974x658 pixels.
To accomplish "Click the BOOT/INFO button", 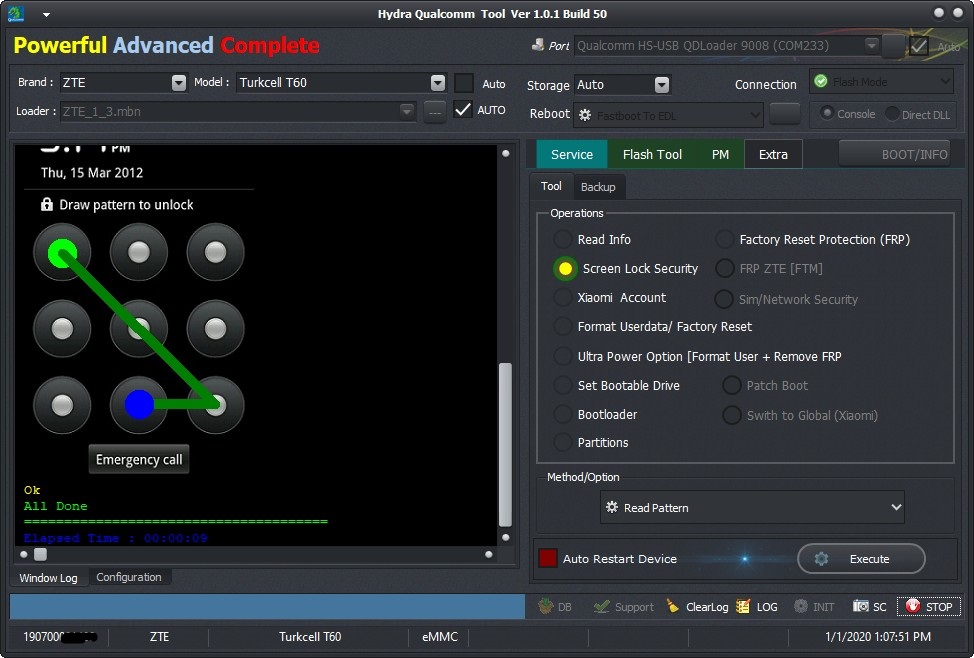I will click(x=894, y=154).
